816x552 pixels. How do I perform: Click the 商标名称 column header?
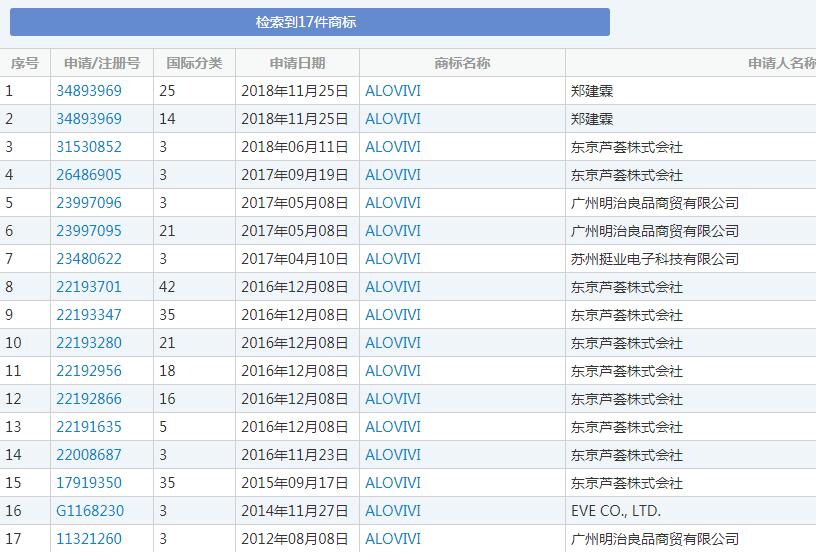tap(462, 63)
